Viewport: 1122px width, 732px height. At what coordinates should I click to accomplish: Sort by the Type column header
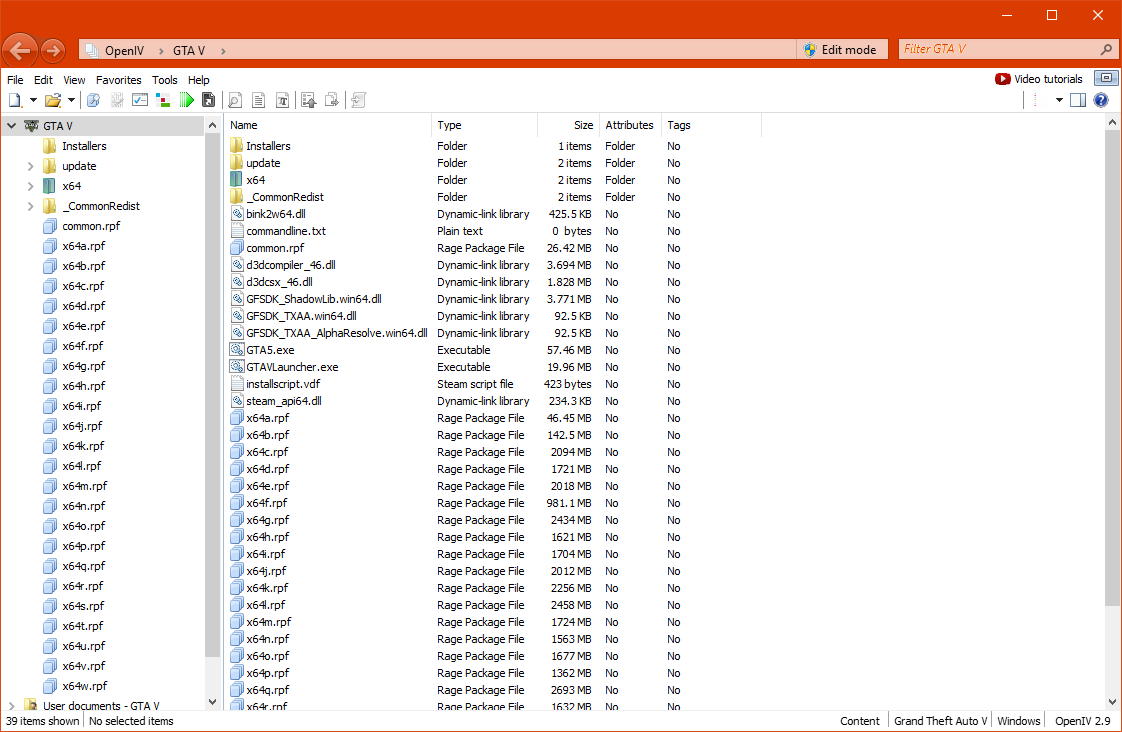click(x=484, y=125)
